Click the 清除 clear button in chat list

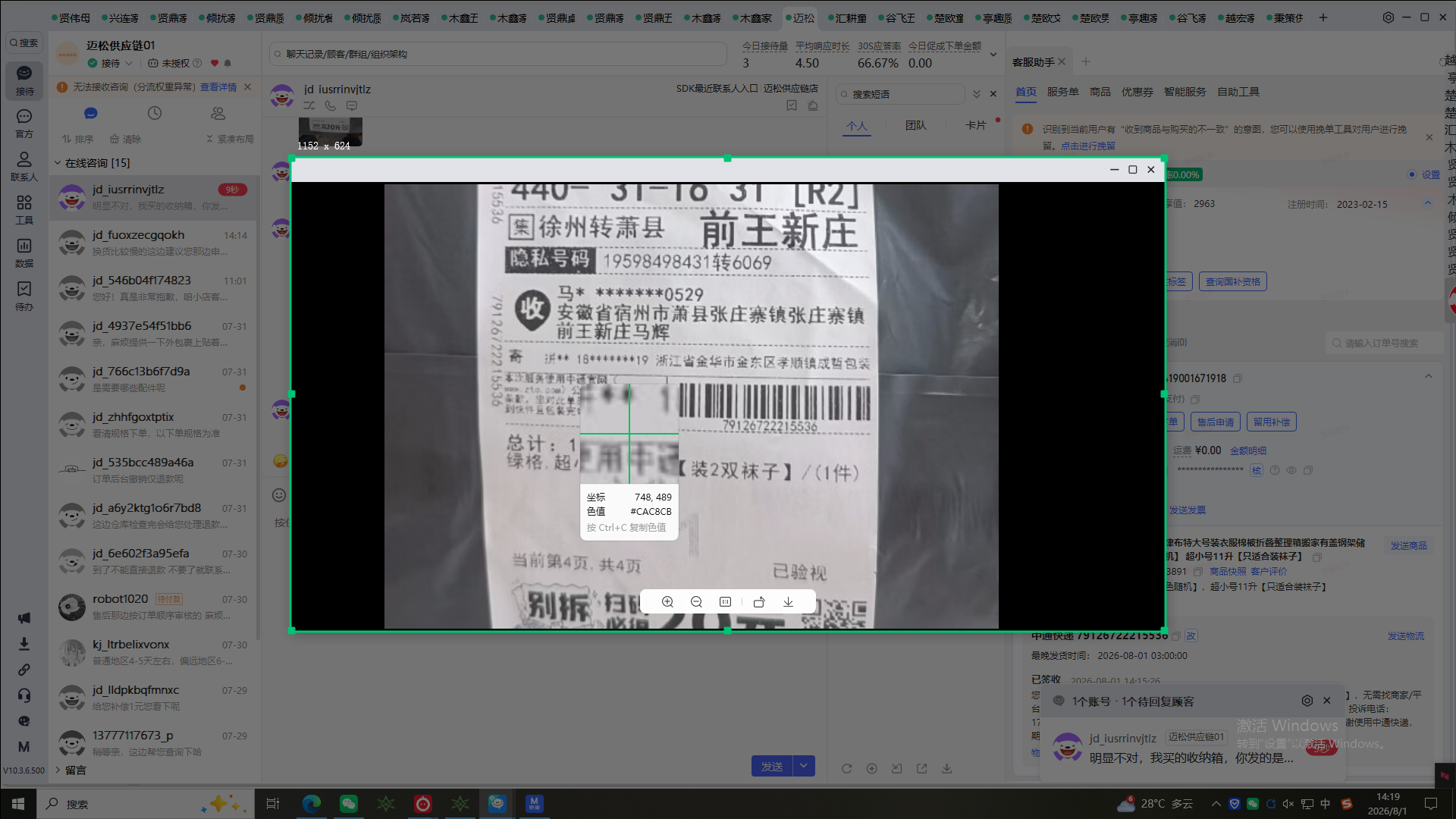(125, 140)
